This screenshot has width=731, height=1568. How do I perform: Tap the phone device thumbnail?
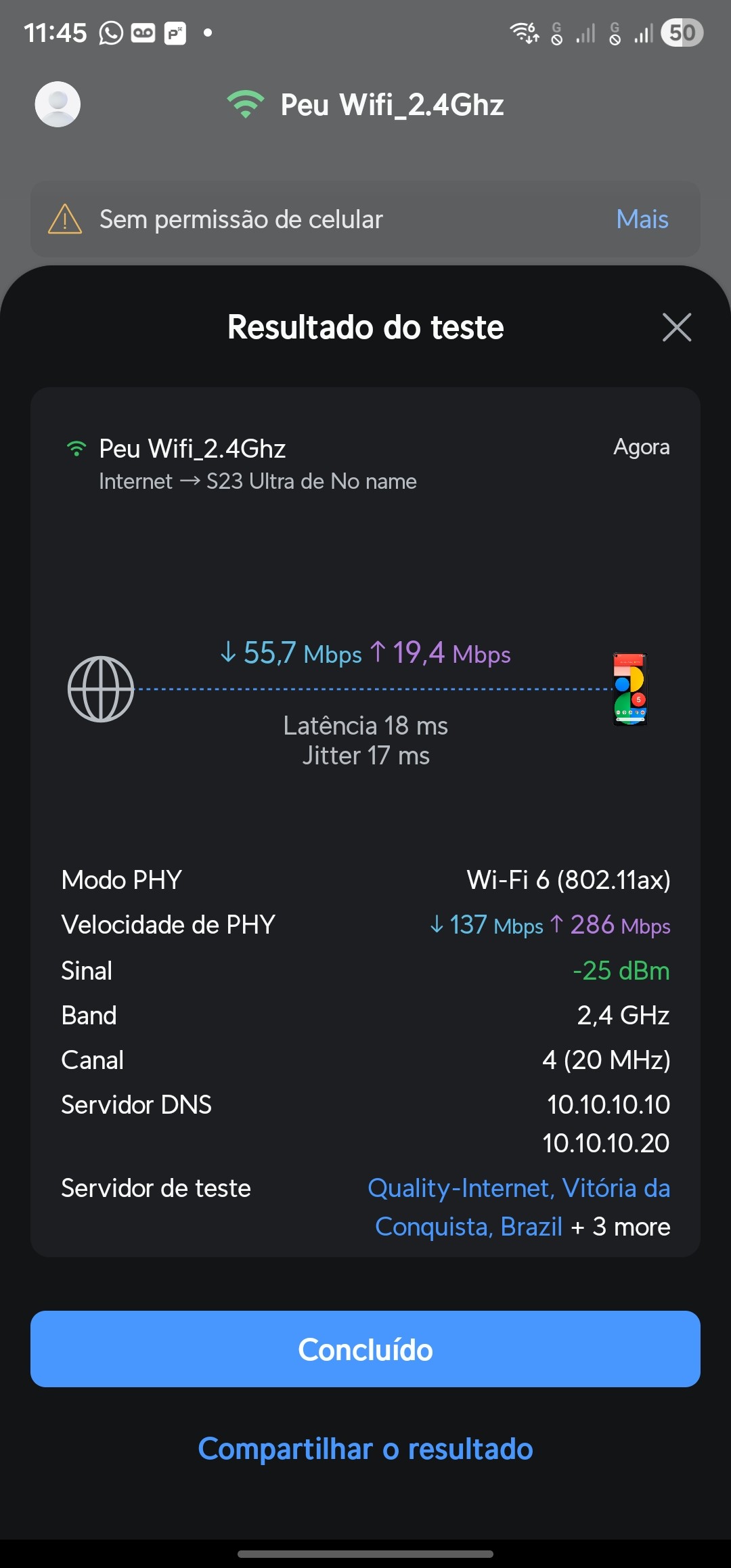(x=630, y=689)
